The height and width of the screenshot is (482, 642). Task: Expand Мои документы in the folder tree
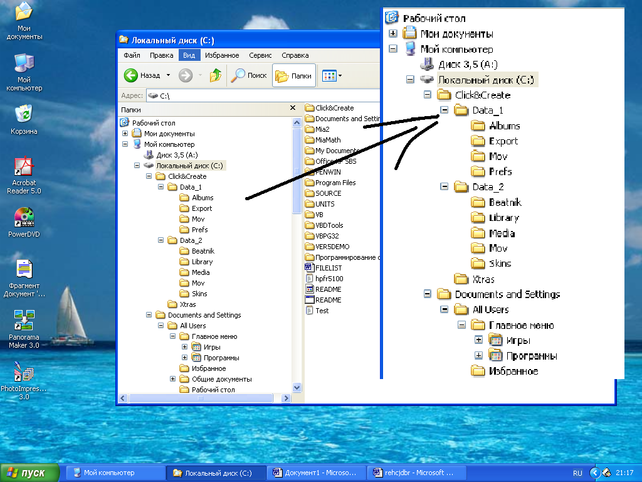tap(125, 132)
